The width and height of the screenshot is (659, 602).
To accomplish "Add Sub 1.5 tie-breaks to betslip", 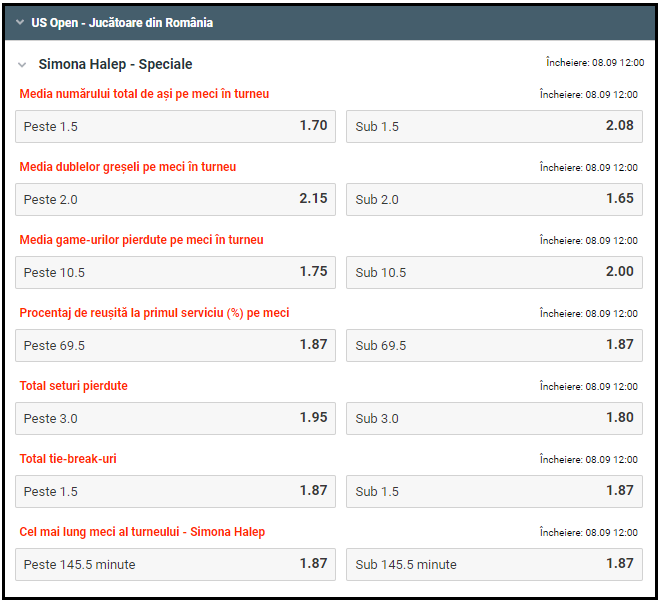I will (494, 491).
